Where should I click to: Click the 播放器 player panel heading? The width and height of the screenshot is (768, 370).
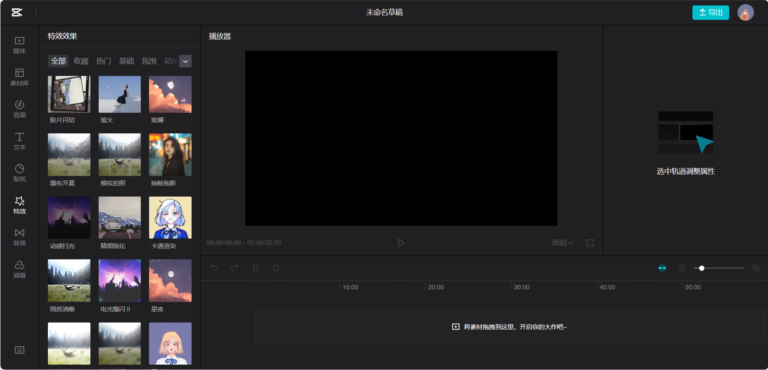[x=220, y=36]
